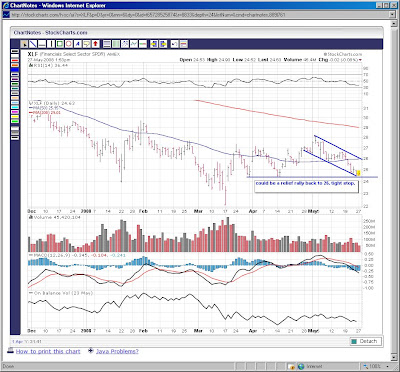The height and width of the screenshot is (372, 400).
Task: Select the red-green line segment tool
Action: (x=143, y=44)
